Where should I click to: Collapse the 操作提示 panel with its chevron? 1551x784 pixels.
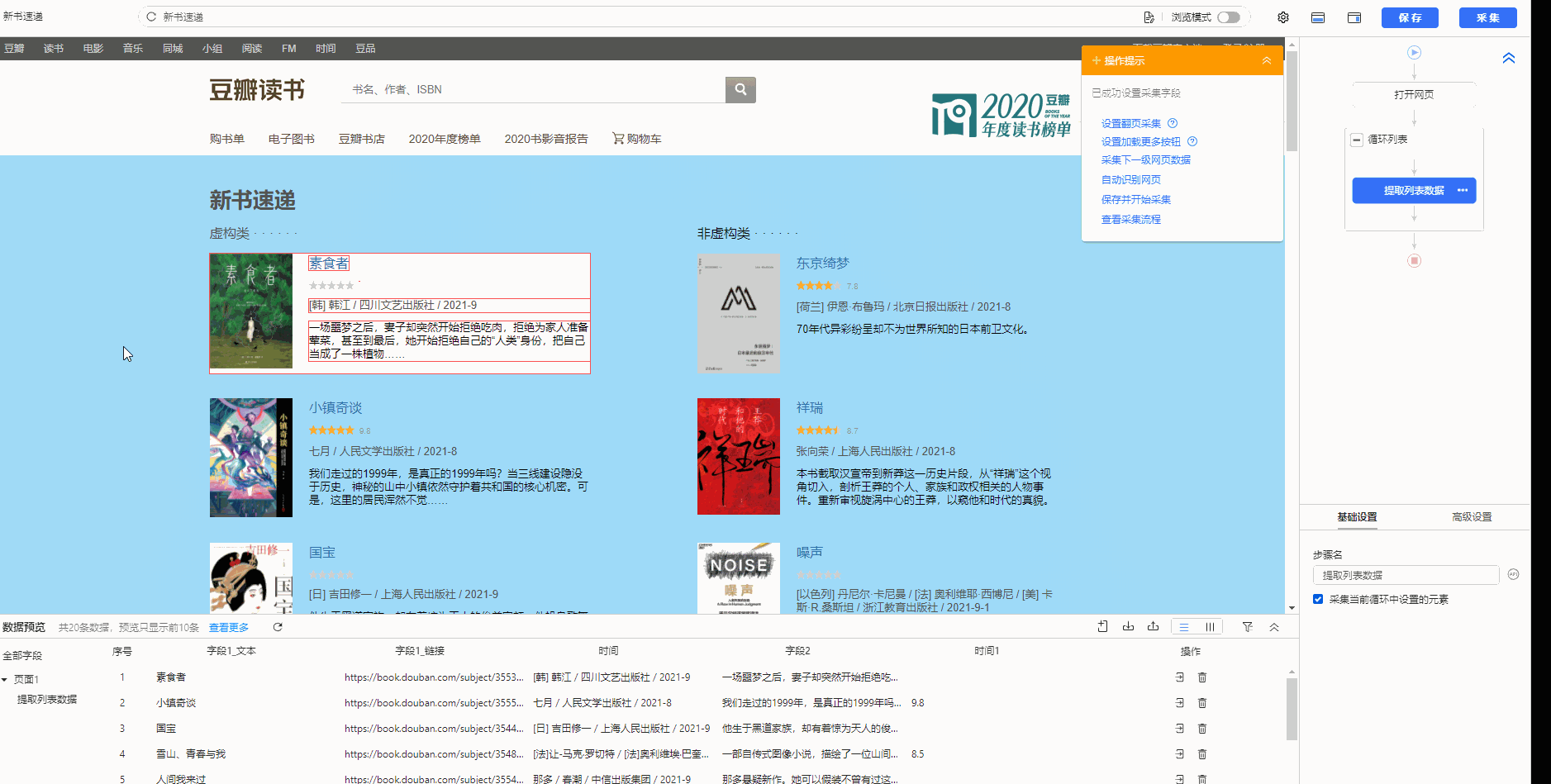[x=1266, y=60]
